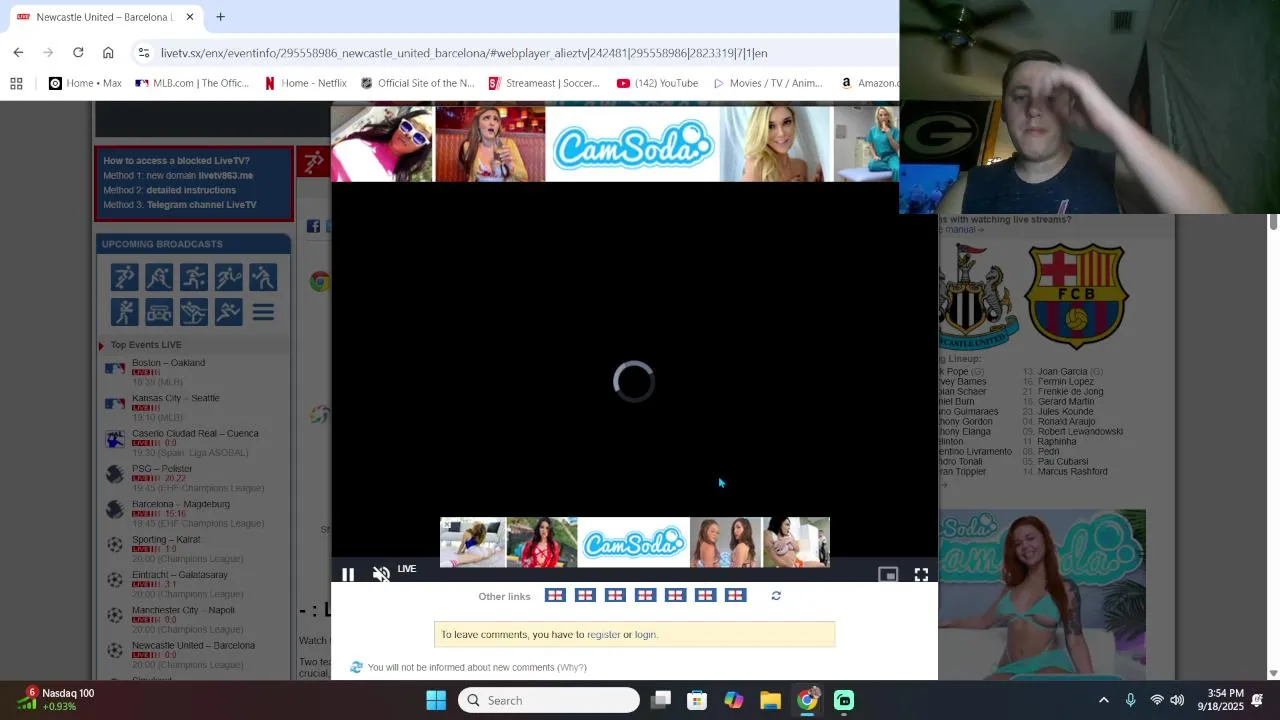
Task: Open the Home - Netflix bookmark
Action: [305, 83]
